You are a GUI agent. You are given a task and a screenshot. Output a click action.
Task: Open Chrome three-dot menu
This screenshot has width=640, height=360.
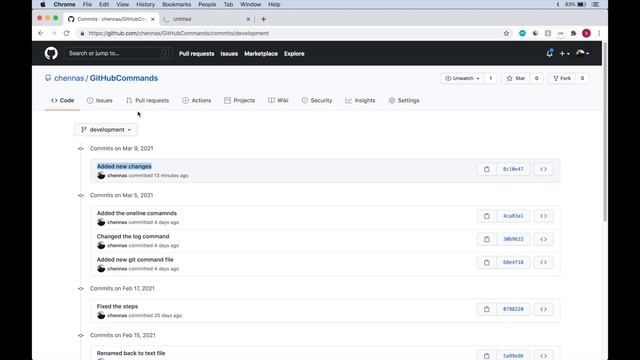(x=599, y=33)
